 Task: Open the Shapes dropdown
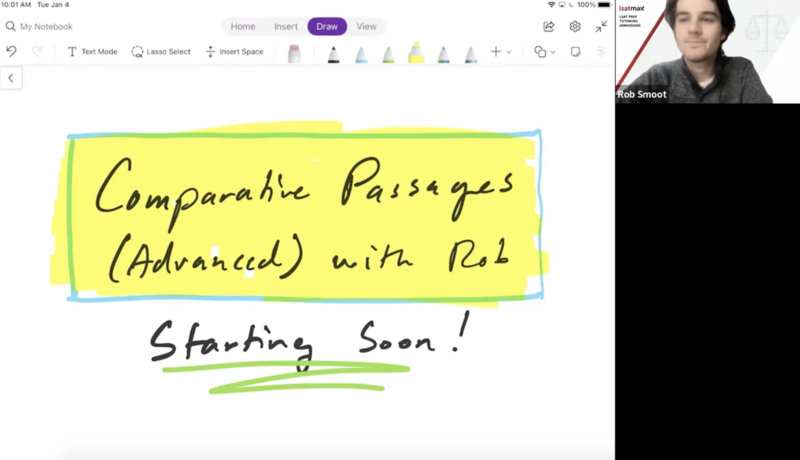(x=544, y=52)
